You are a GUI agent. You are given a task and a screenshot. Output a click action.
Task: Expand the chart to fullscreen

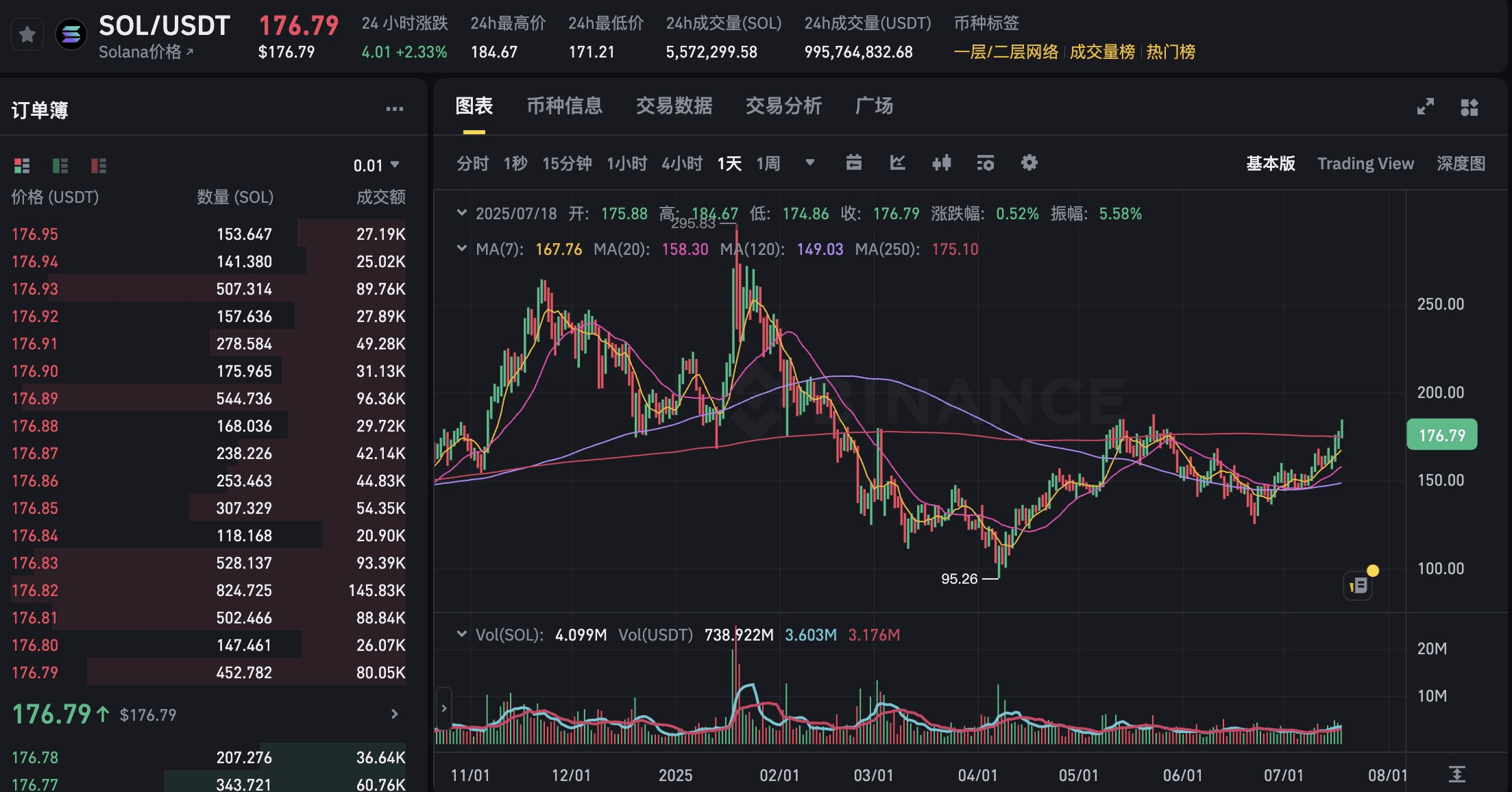(1425, 107)
